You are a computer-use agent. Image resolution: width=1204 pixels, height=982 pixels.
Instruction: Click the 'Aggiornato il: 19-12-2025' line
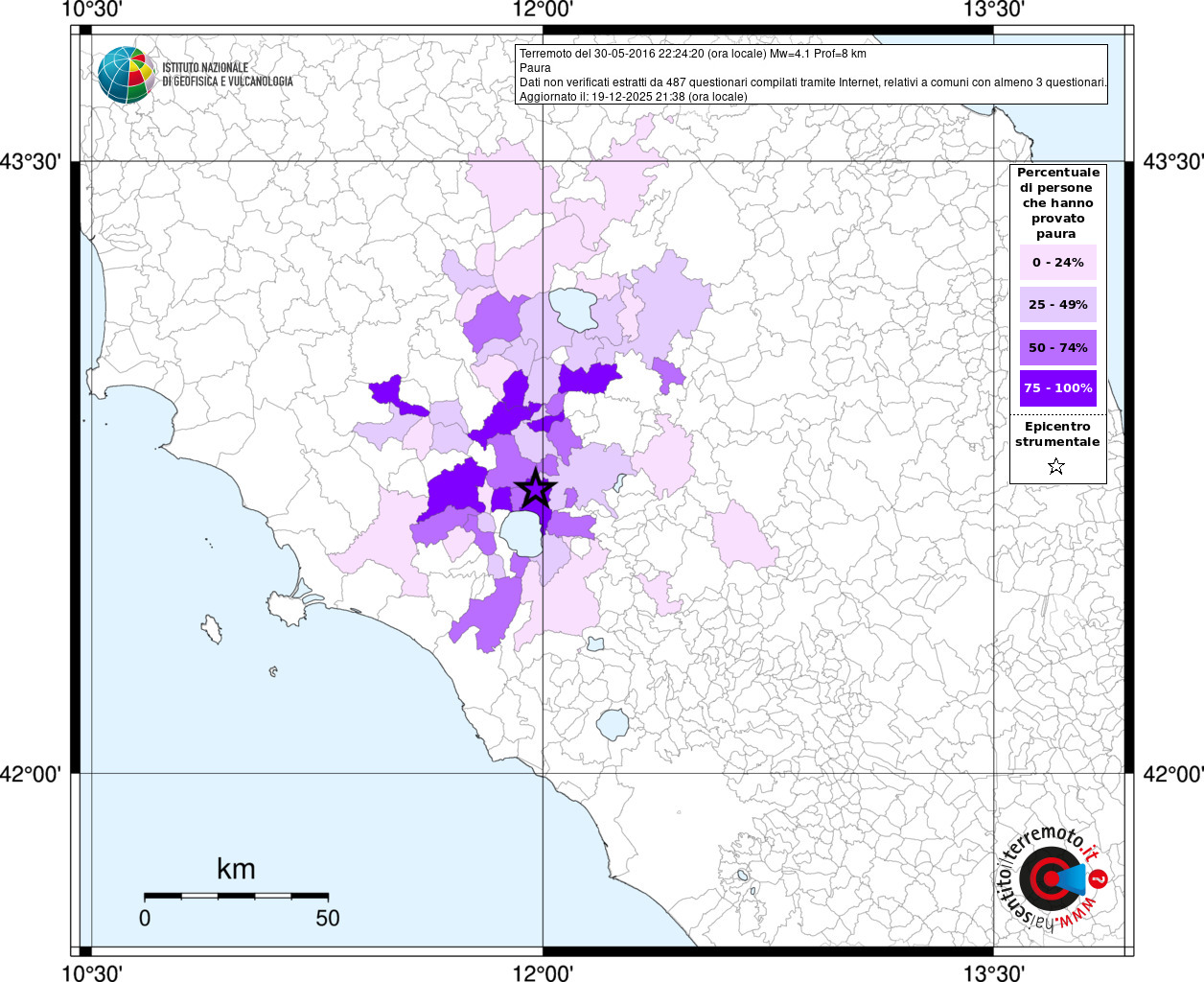coord(633,97)
